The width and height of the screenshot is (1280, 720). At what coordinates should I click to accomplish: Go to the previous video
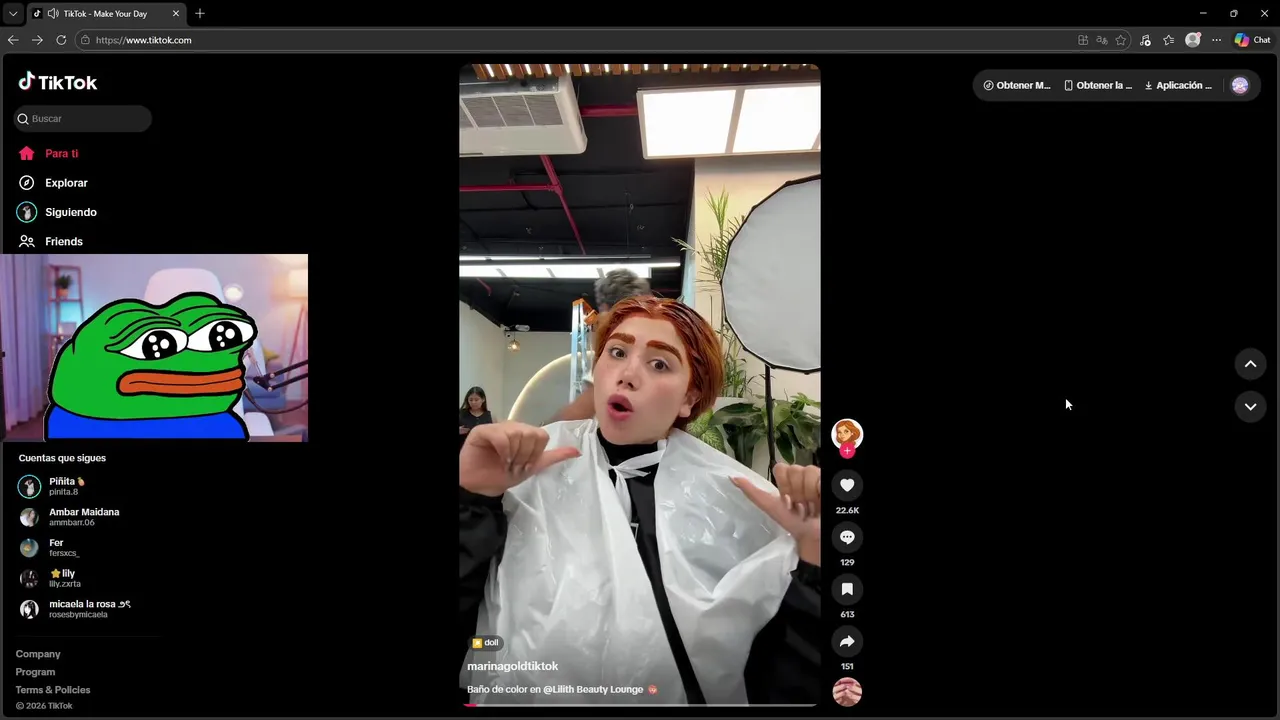[x=1250, y=364]
